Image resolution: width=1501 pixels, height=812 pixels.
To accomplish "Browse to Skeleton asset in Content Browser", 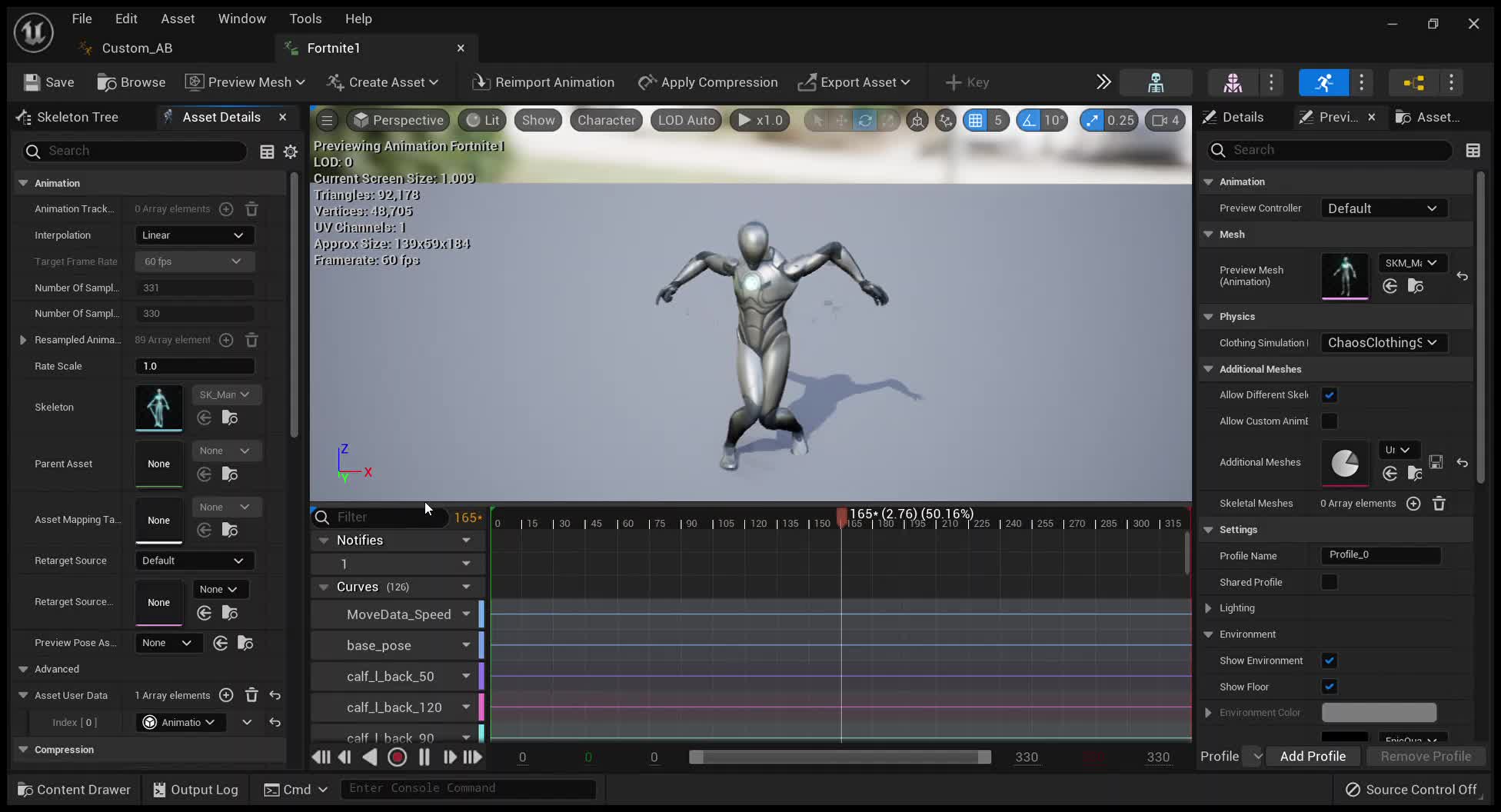I will [x=230, y=418].
